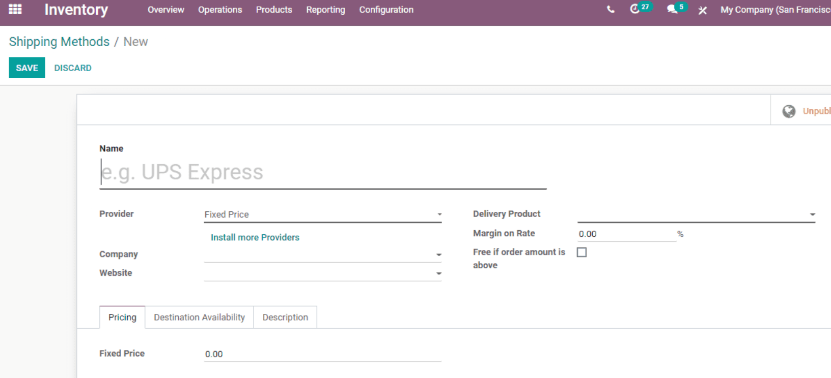
Task: Click the DISCARD button
Action: (73, 68)
